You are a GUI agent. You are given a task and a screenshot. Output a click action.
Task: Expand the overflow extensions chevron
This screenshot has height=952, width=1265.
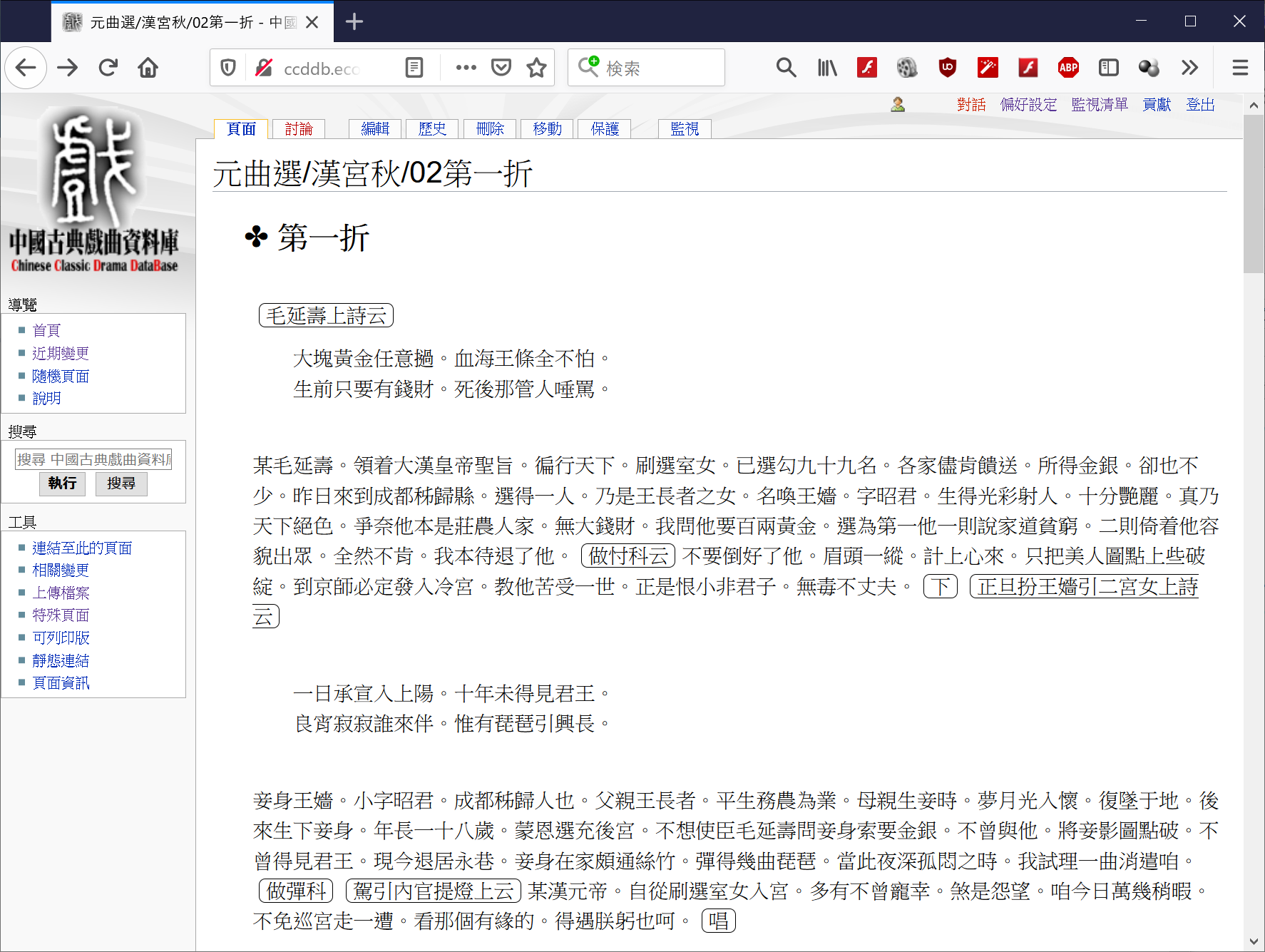coord(1189,68)
